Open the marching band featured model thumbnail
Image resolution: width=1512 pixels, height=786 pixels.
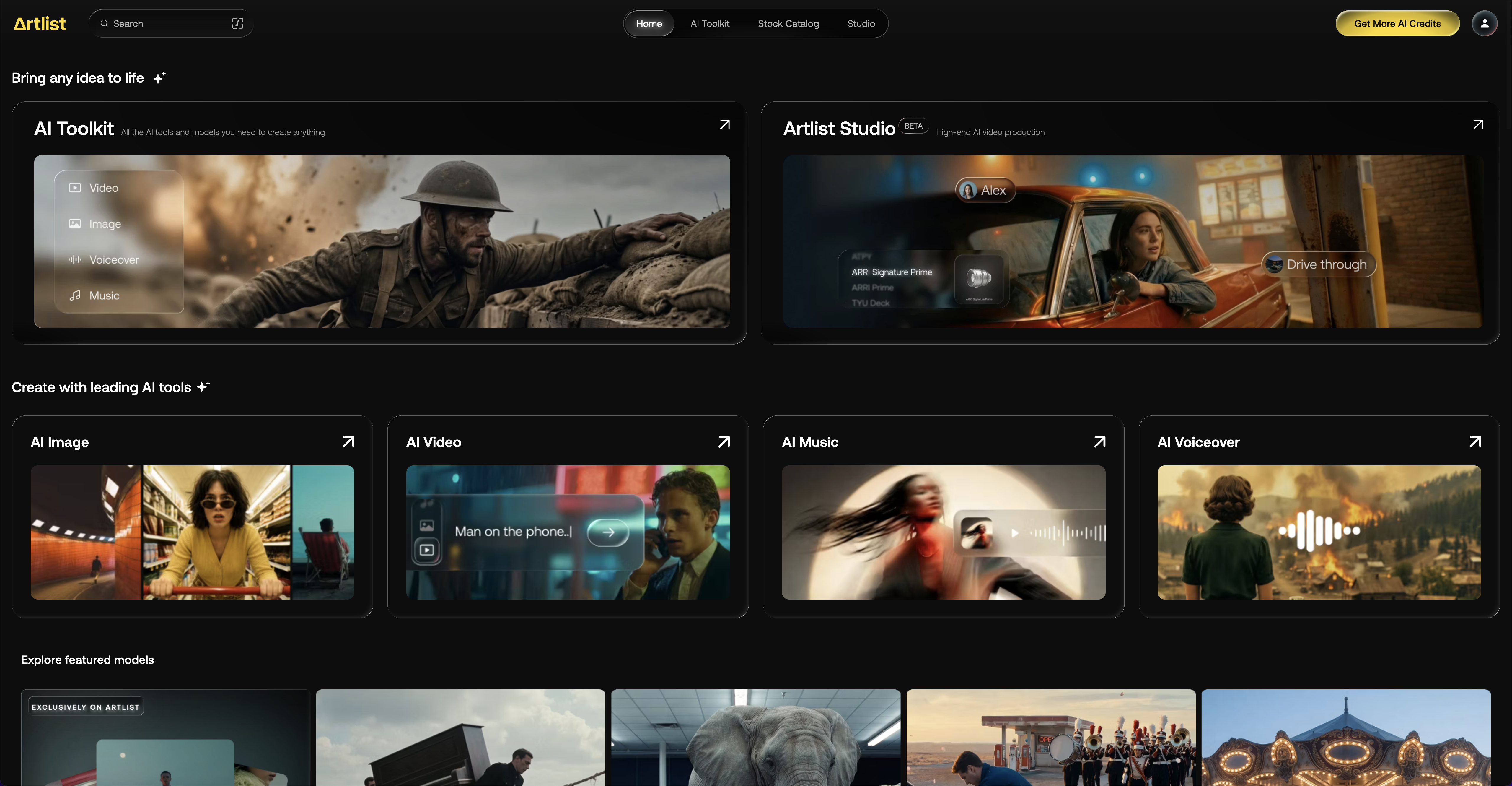pos(1051,738)
